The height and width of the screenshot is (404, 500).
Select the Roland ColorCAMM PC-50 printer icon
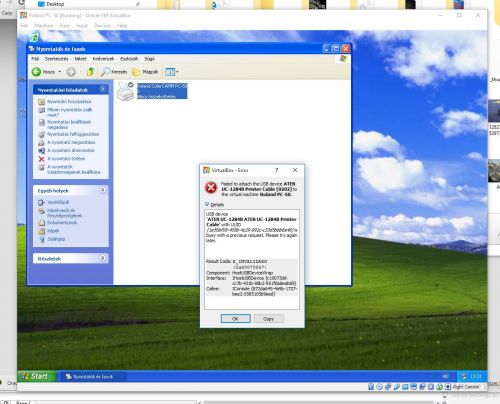pyautogui.click(x=125, y=91)
